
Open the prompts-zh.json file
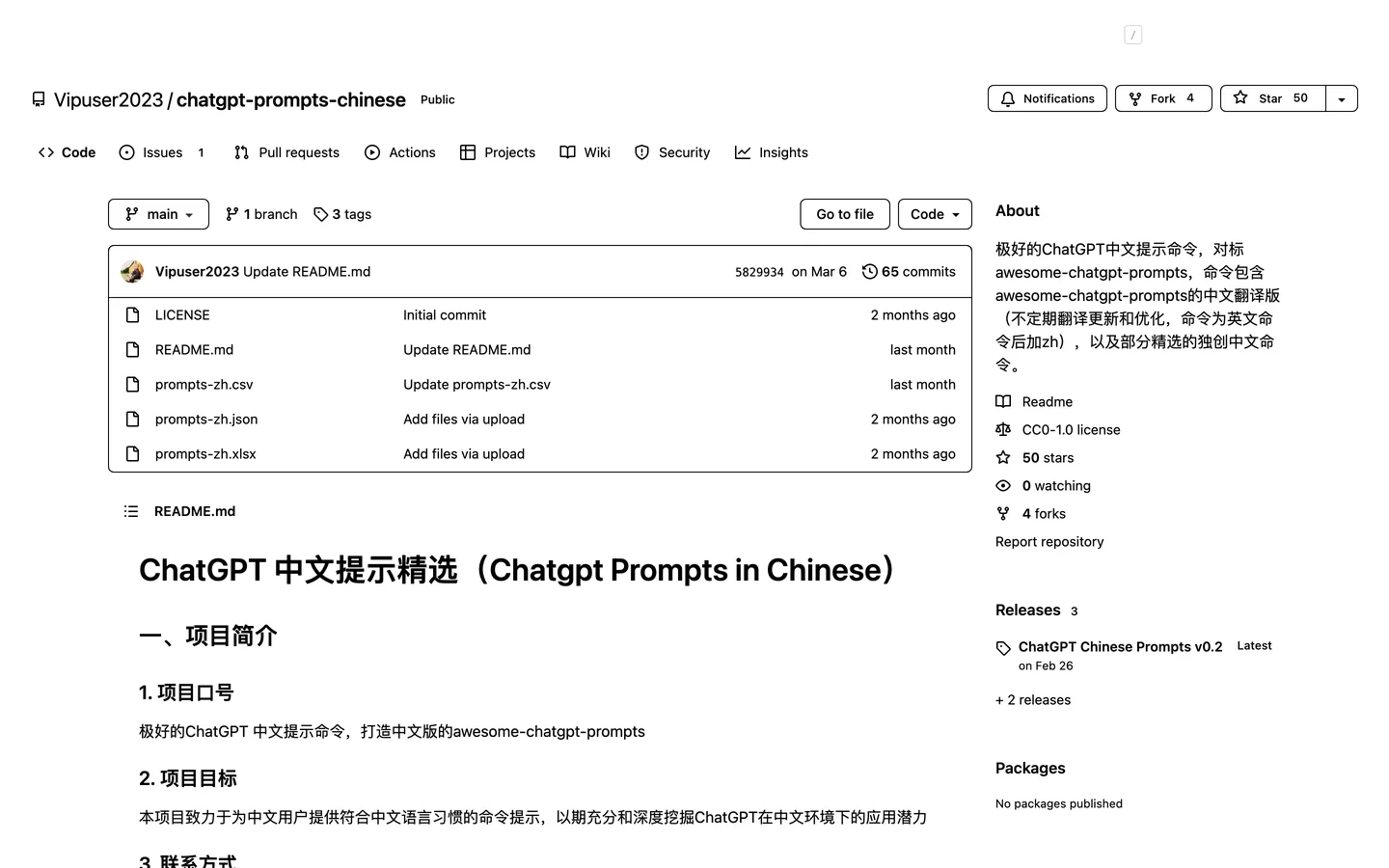coord(206,420)
